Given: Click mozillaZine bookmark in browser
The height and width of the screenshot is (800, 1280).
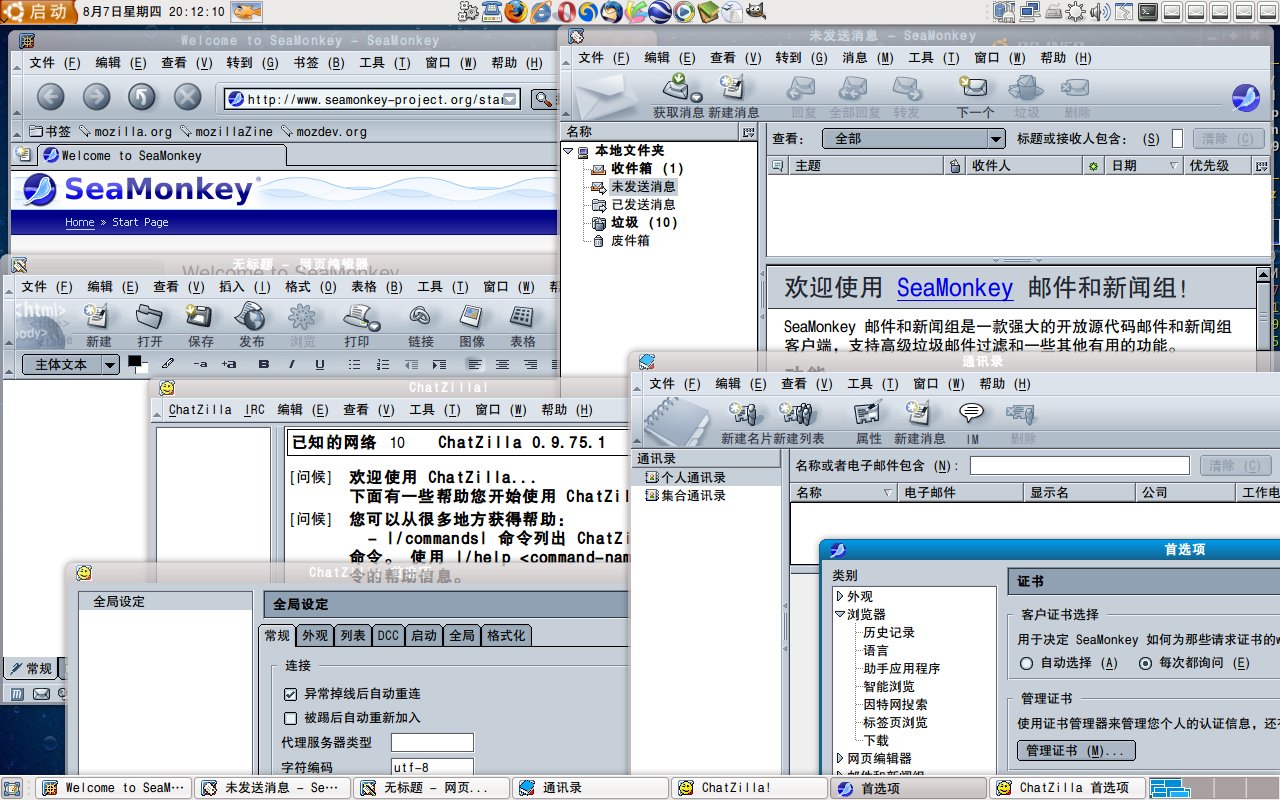Looking at the screenshot, I should tap(227, 131).
